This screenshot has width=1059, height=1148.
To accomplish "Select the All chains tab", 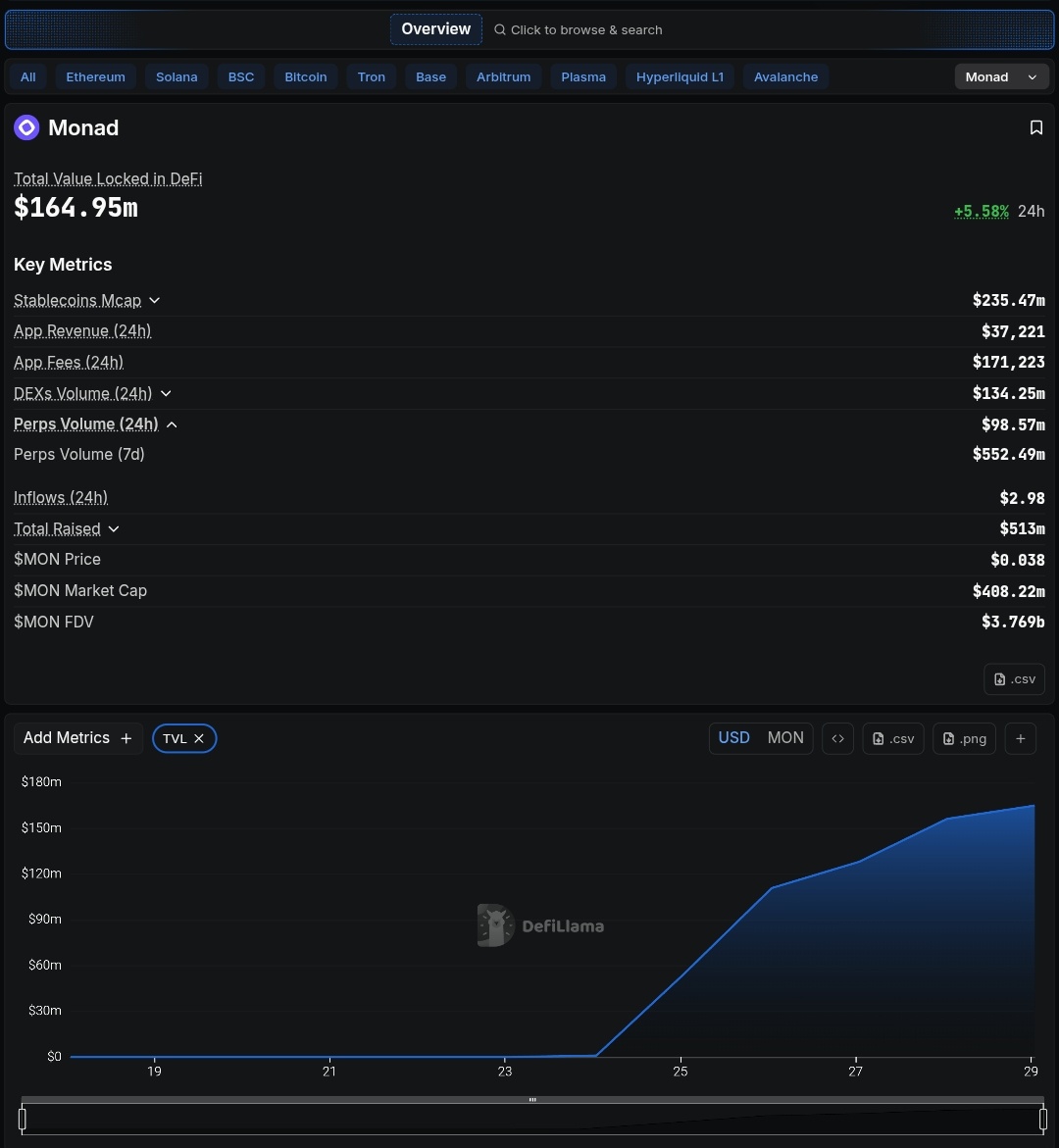I will click(x=27, y=76).
